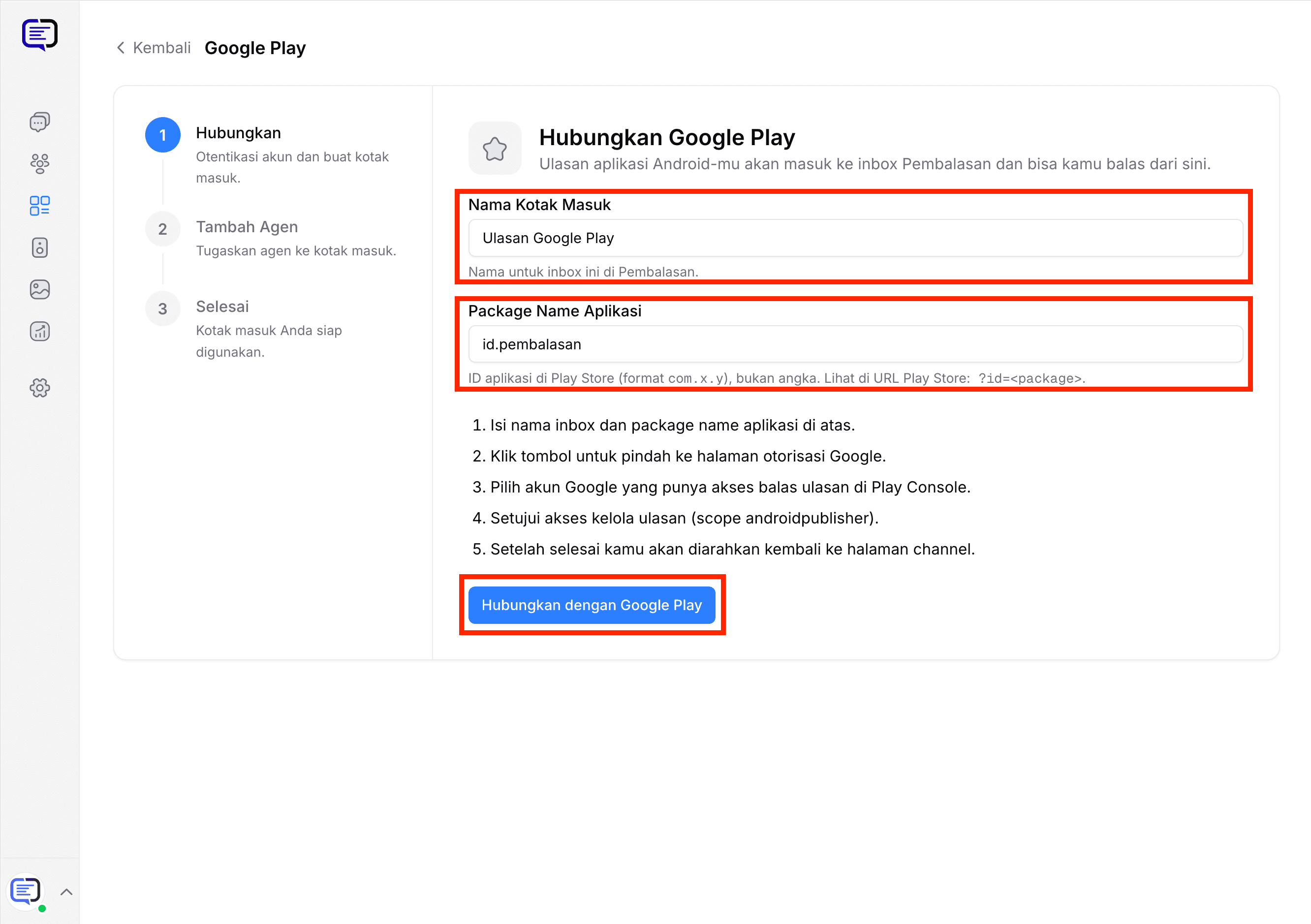The image size is (1311, 924).
Task: Open the speaker device icon in sidebar
Action: pos(39,247)
